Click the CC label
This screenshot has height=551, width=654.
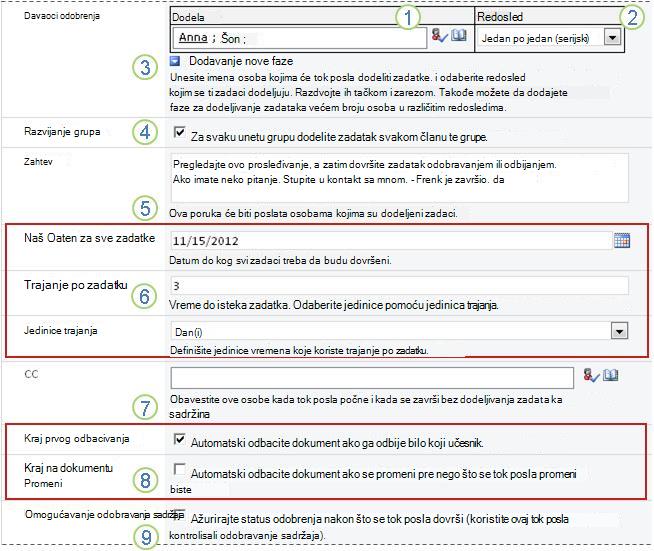click(31, 374)
